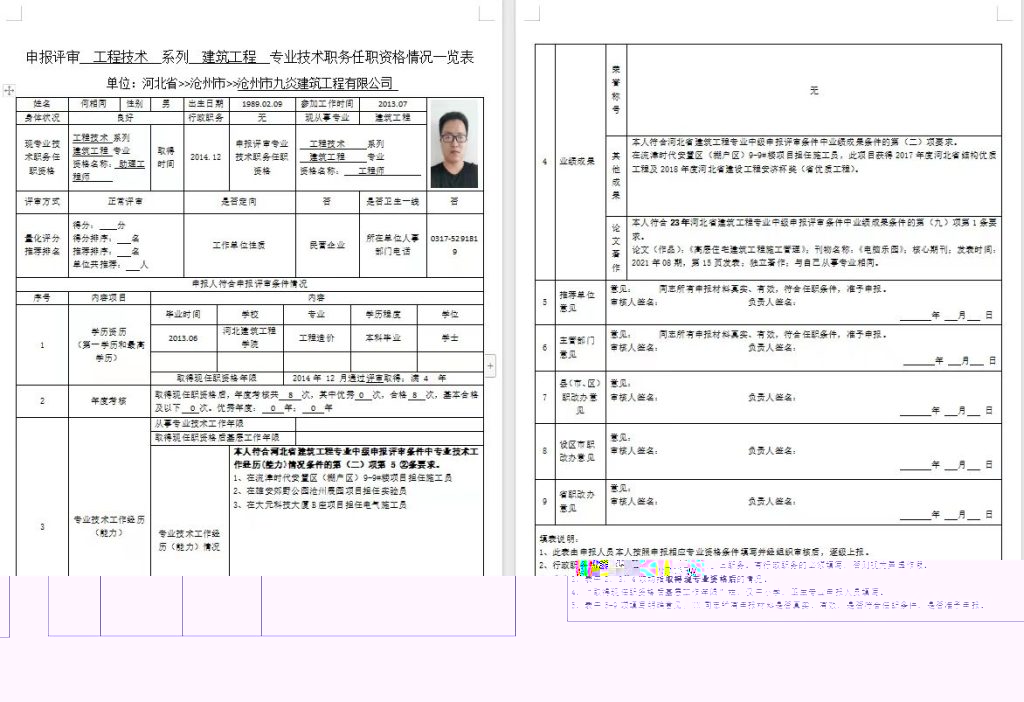1024x702 pixels.
Task: Click the table move handle icon
Action: point(8,90)
